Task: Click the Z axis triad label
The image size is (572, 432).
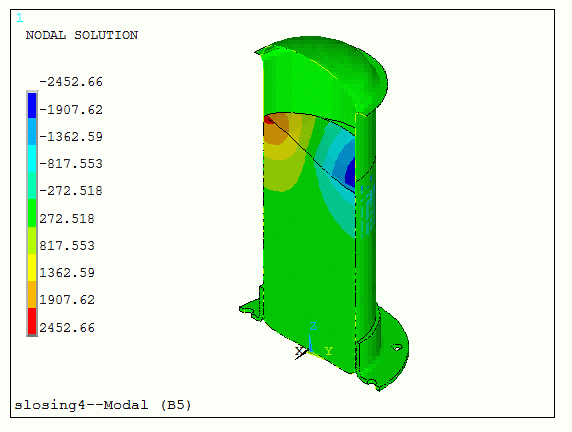Action: click(x=313, y=326)
